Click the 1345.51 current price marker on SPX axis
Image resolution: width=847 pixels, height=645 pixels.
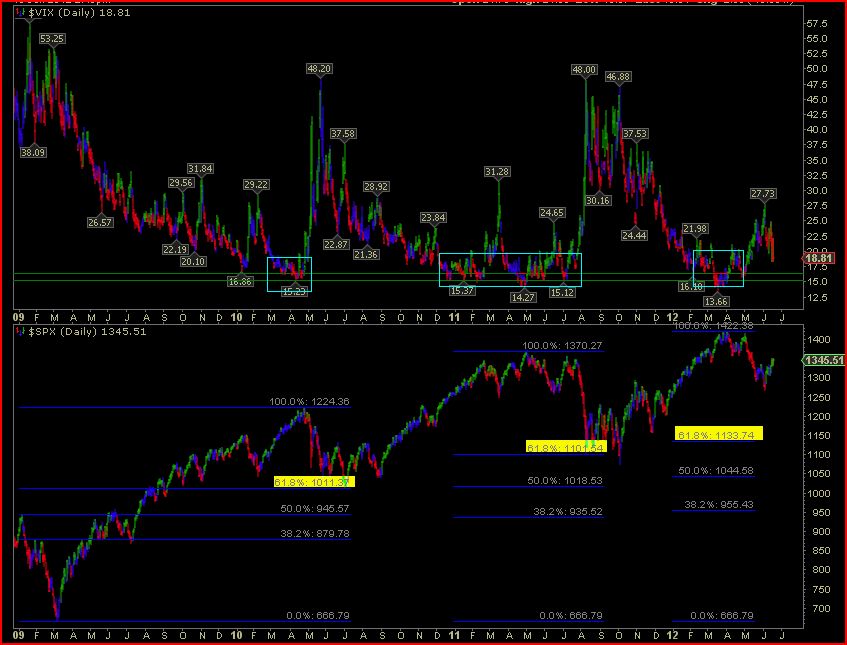coord(824,360)
